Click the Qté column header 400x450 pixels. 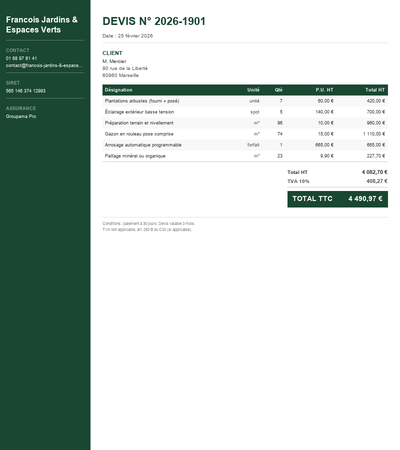279,90
